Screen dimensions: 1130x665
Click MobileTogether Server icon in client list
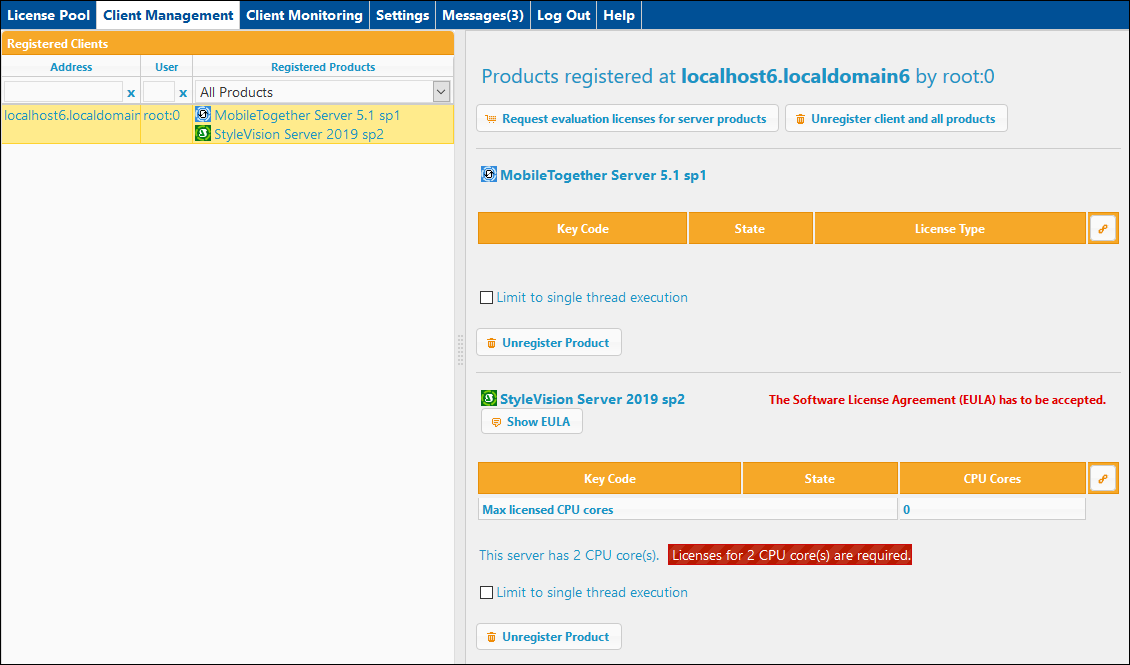tap(203, 115)
